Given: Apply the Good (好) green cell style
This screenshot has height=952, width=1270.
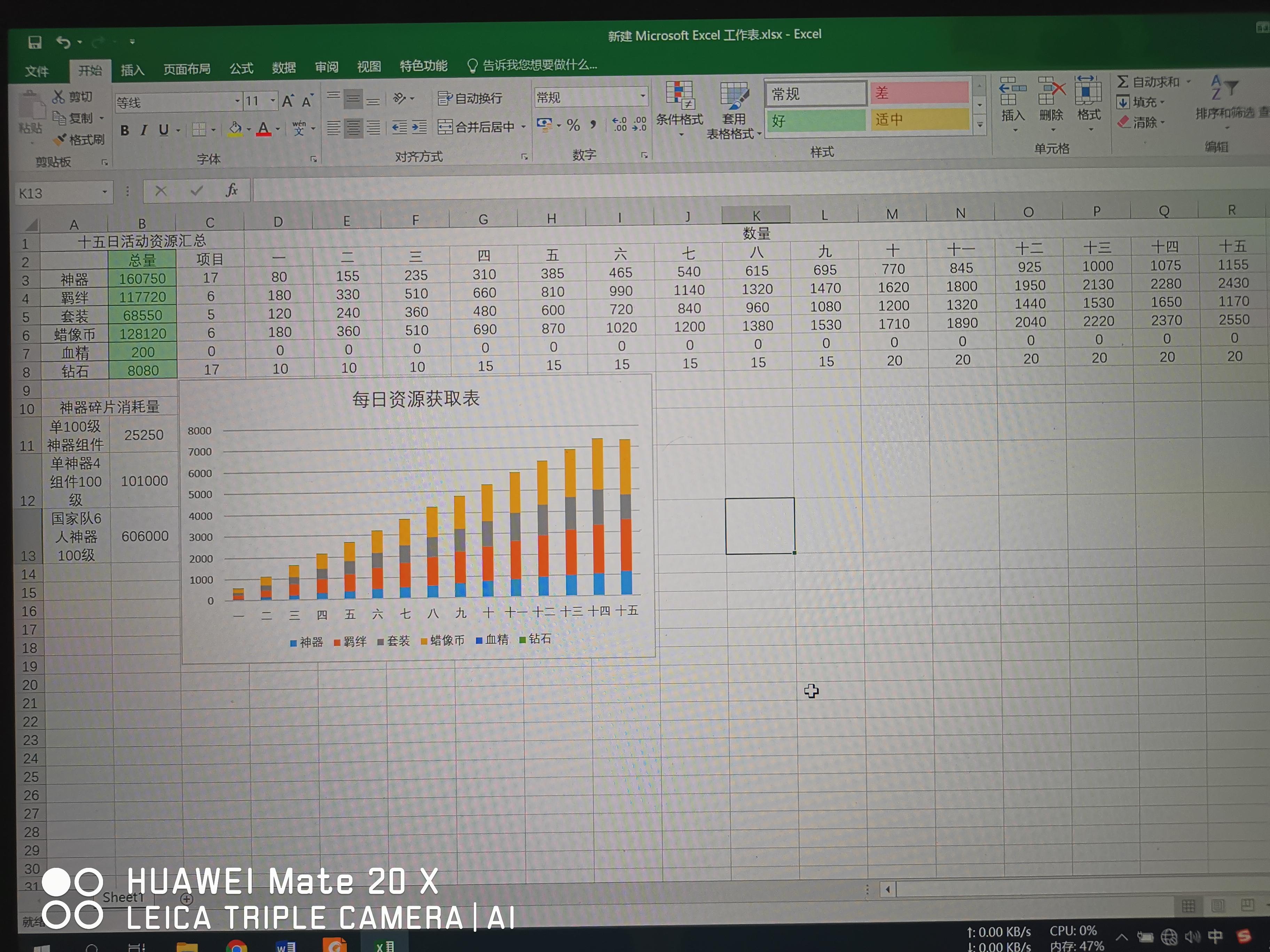Looking at the screenshot, I should point(816,120).
